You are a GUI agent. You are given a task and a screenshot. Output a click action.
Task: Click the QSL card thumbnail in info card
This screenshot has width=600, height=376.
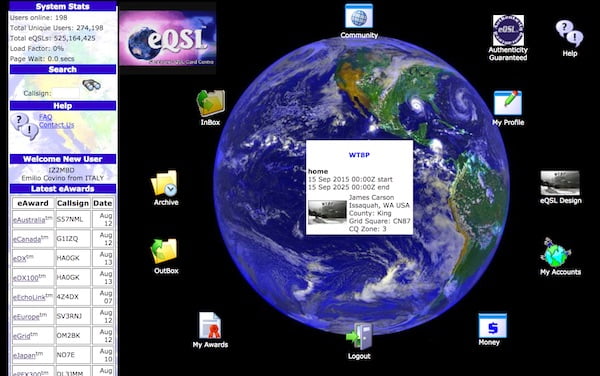pos(327,212)
